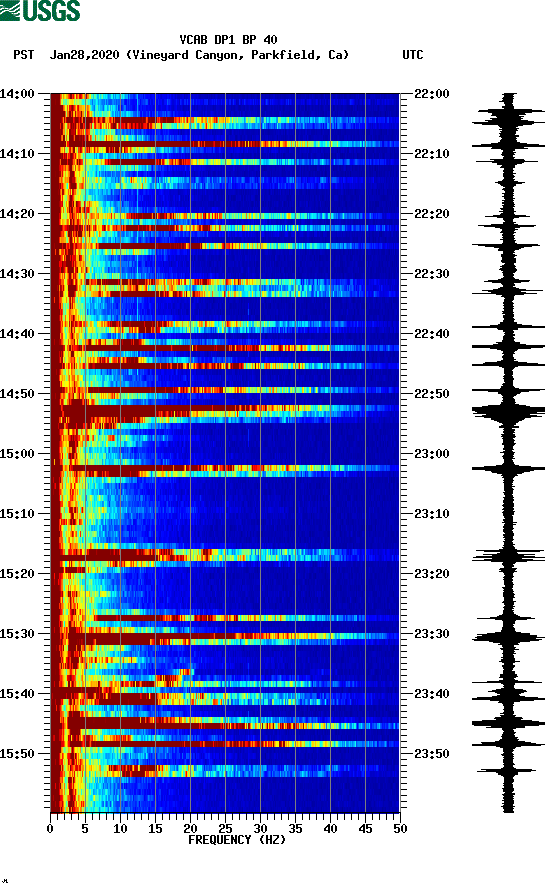Click the 50 Hz frequency tick label
Image resolution: width=552 pixels, height=892 pixels.
[400, 829]
